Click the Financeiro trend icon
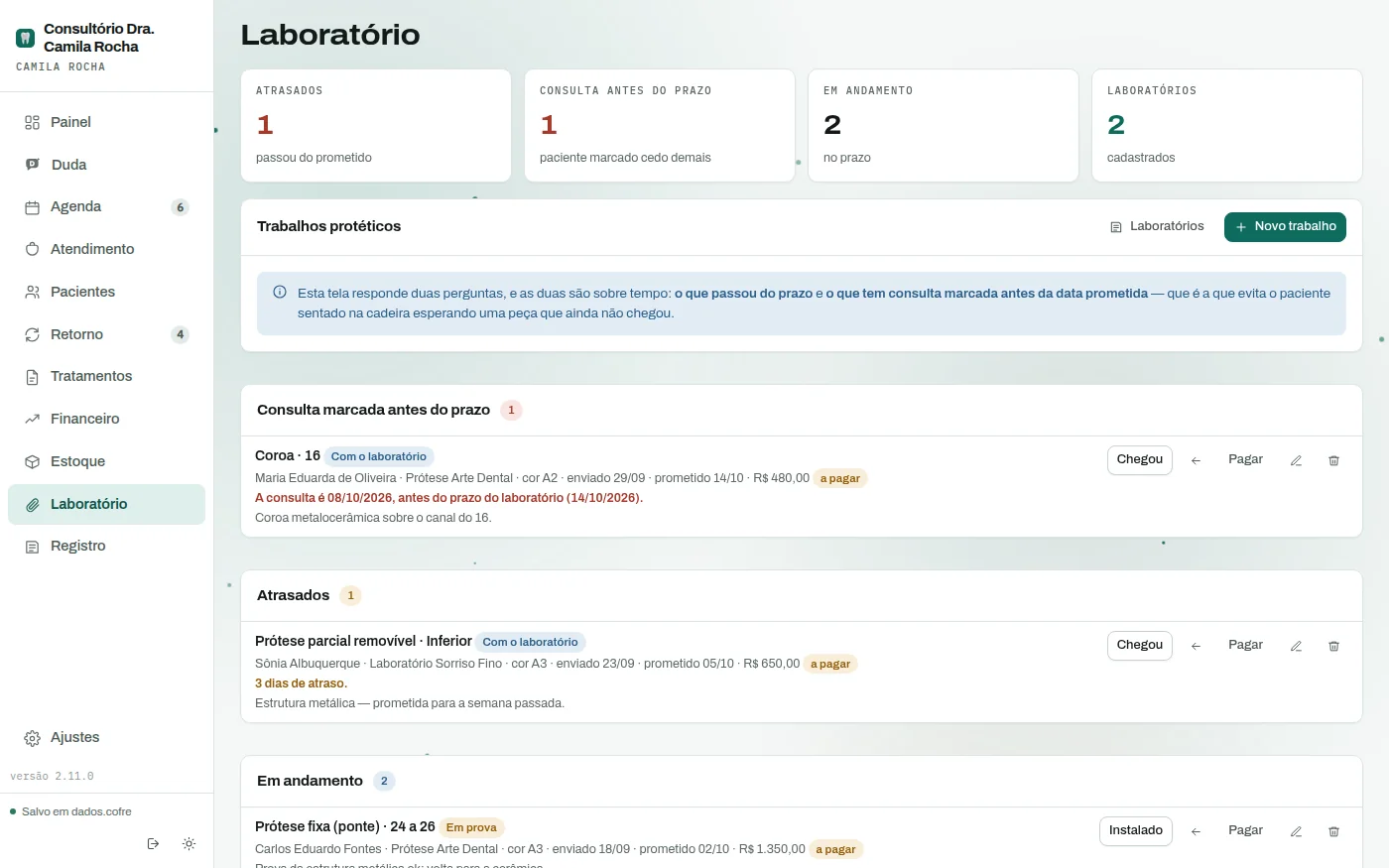 coord(32,419)
